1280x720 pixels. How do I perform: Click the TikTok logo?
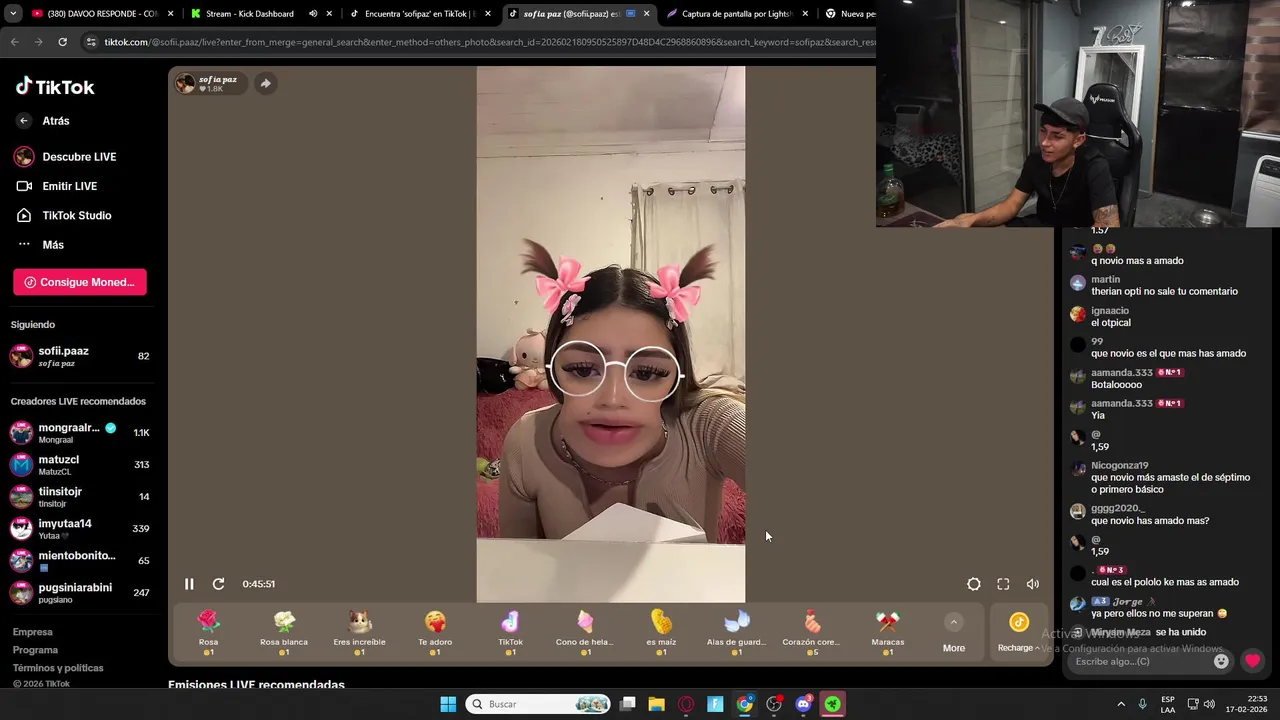pos(55,87)
